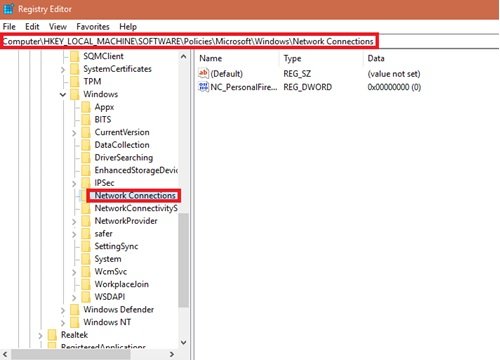500x360 pixels.
Task: Expand the NetworkProvider key
Action: (74, 222)
